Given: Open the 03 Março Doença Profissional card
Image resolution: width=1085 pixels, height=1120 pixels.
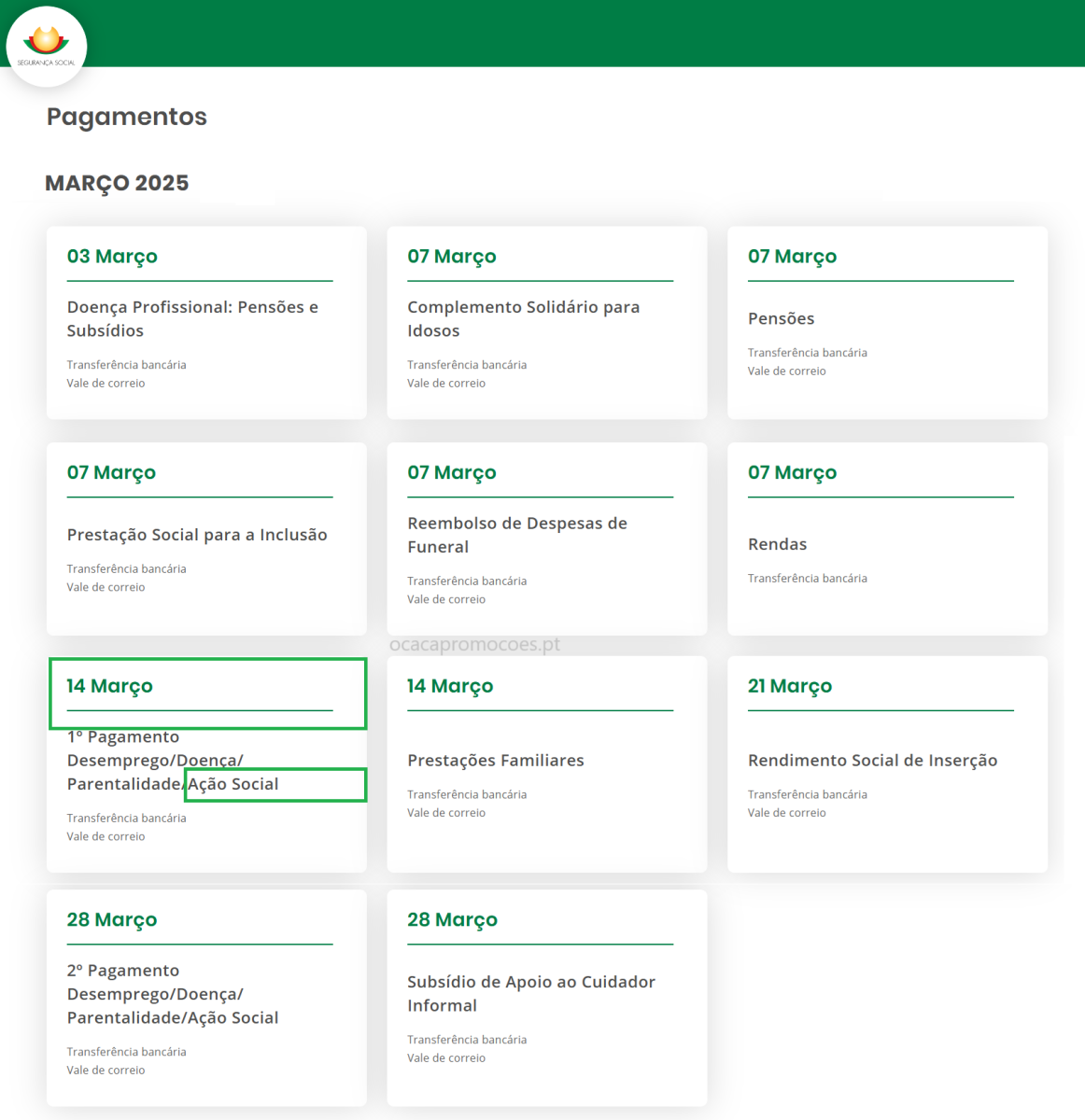Looking at the screenshot, I should [x=206, y=323].
